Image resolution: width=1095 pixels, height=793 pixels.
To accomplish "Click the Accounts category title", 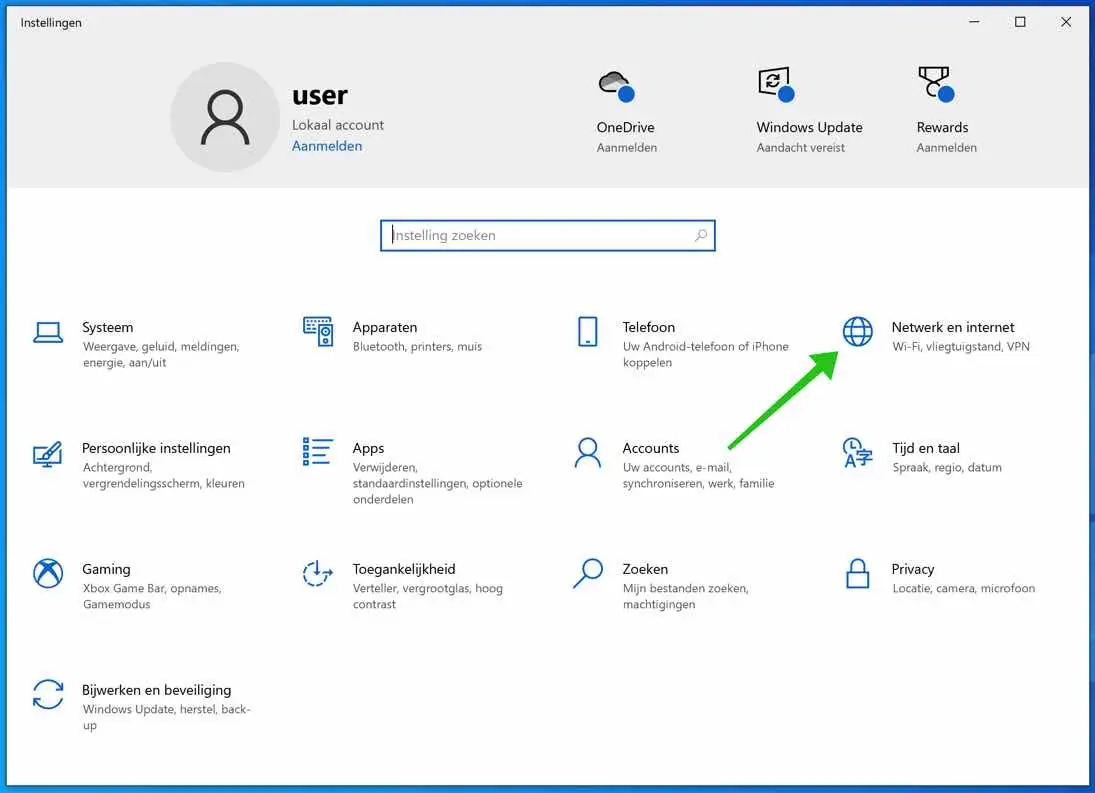I will pos(651,447).
